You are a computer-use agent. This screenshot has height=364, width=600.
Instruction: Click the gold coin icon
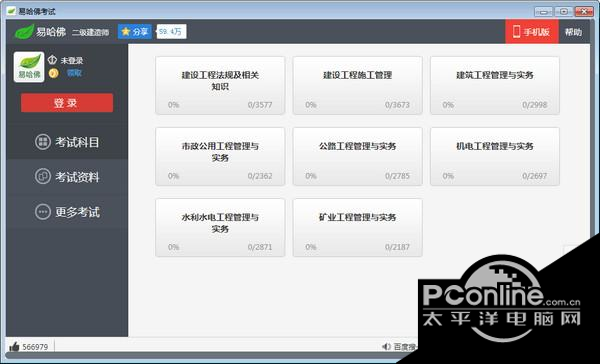54,73
